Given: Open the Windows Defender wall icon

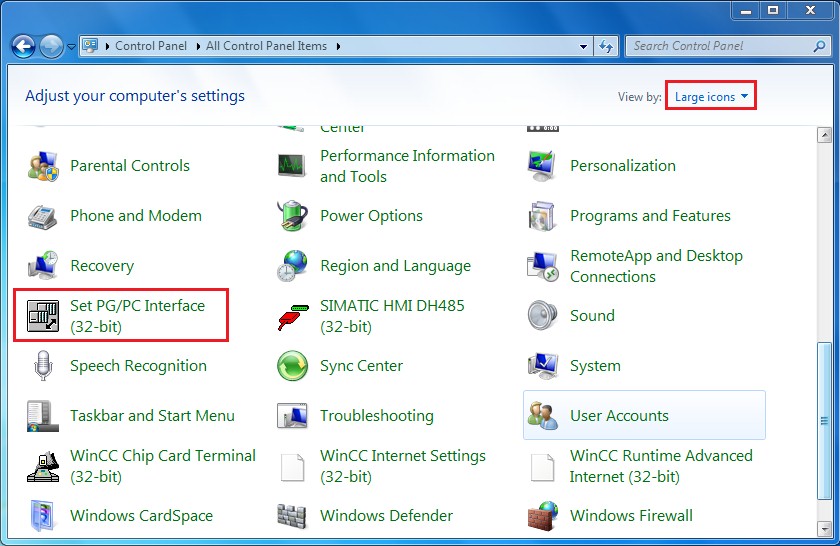Looking at the screenshot, I should point(292,516).
